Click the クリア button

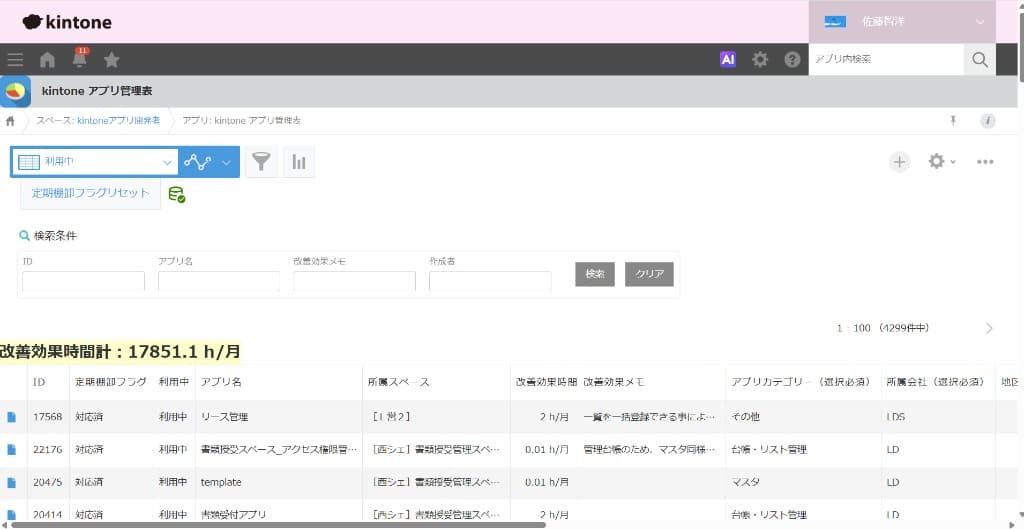[649, 274]
